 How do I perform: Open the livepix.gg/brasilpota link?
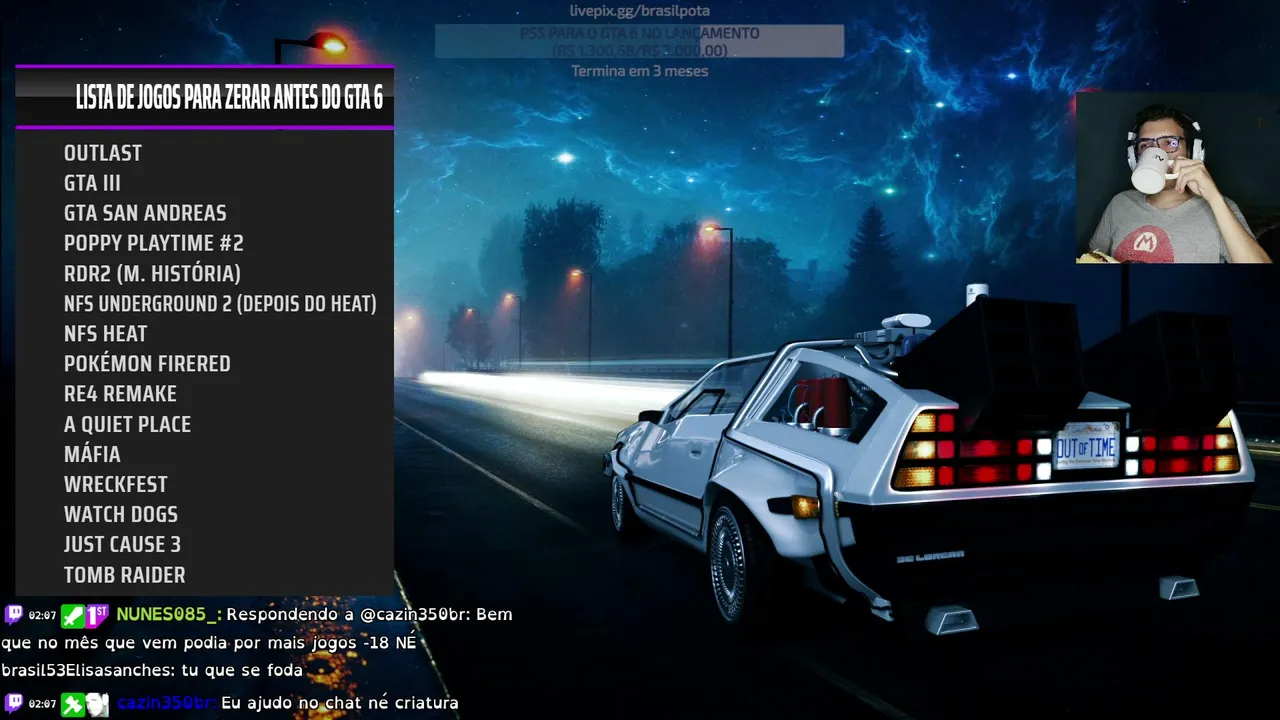[x=639, y=11]
